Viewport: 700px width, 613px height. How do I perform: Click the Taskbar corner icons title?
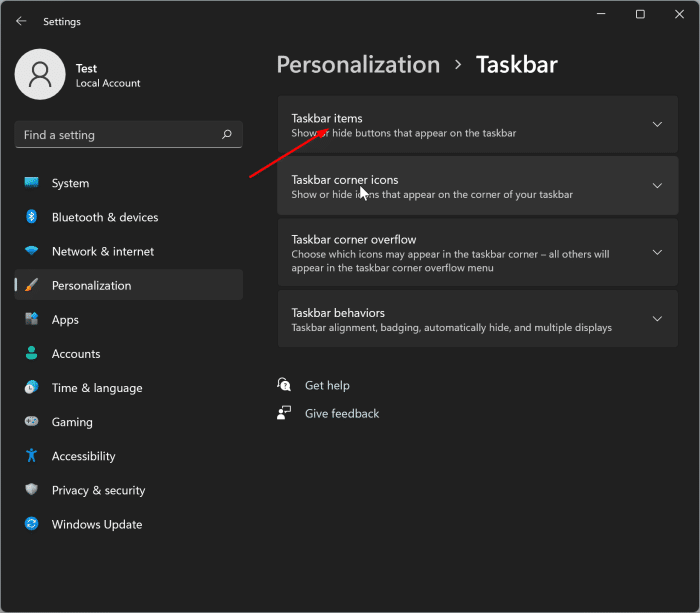pyautogui.click(x=345, y=179)
